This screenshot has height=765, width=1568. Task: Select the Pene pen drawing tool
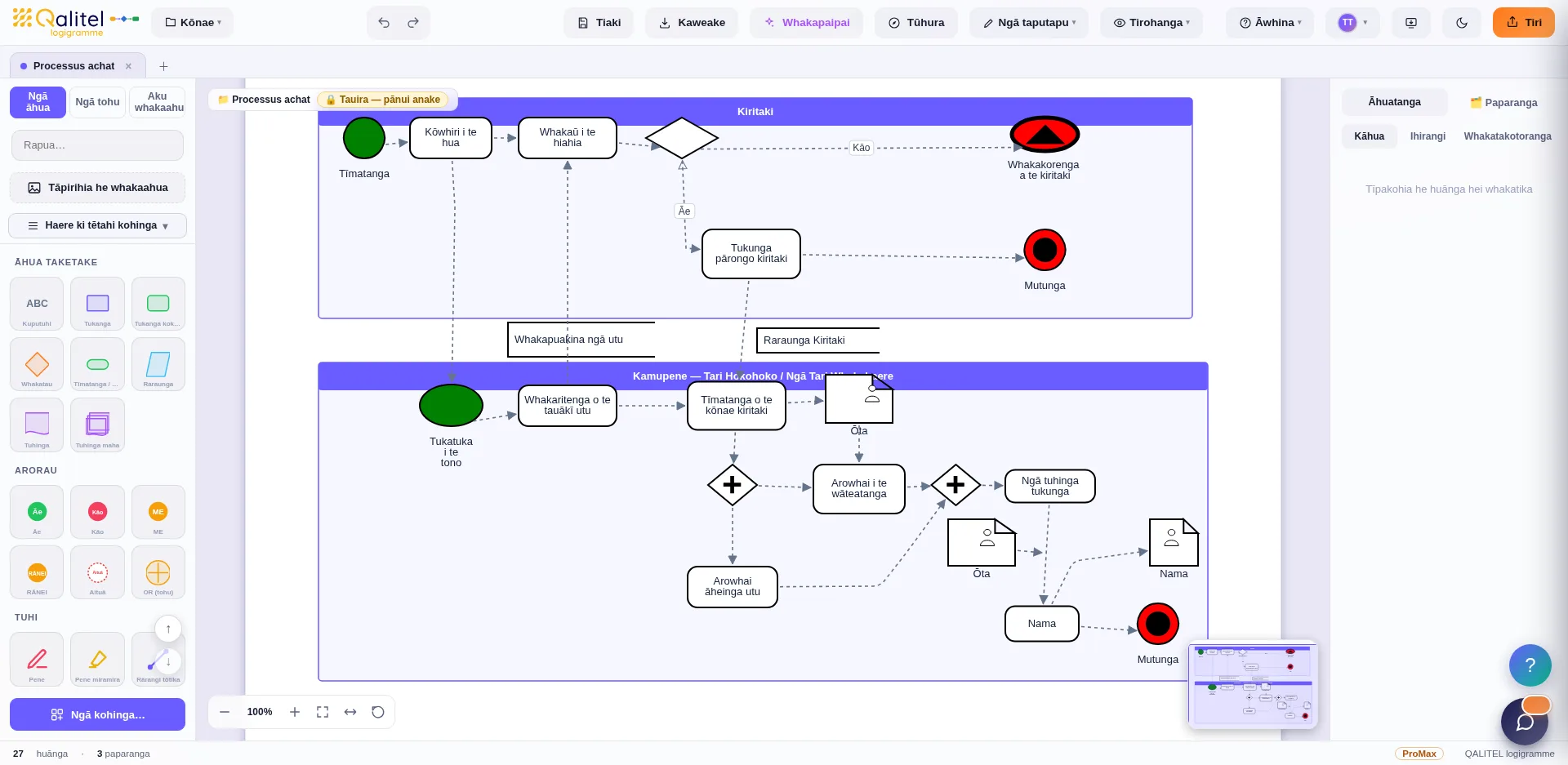[37, 659]
